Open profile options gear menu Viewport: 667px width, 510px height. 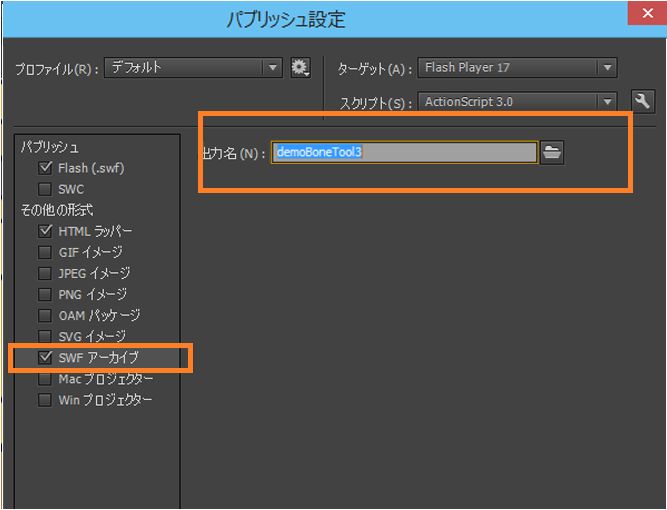coord(300,68)
